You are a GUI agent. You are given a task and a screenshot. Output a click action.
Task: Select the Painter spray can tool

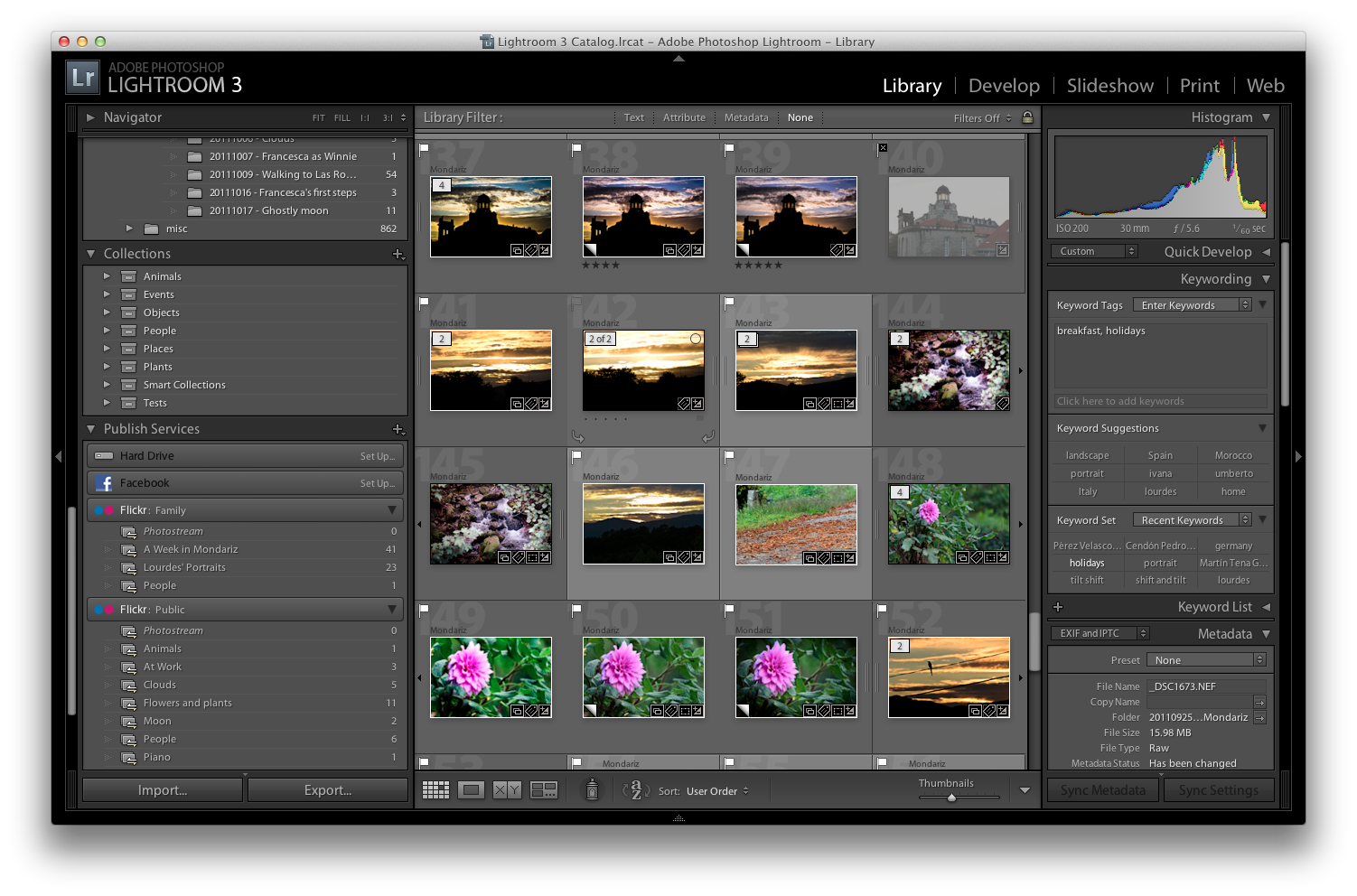point(592,789)
